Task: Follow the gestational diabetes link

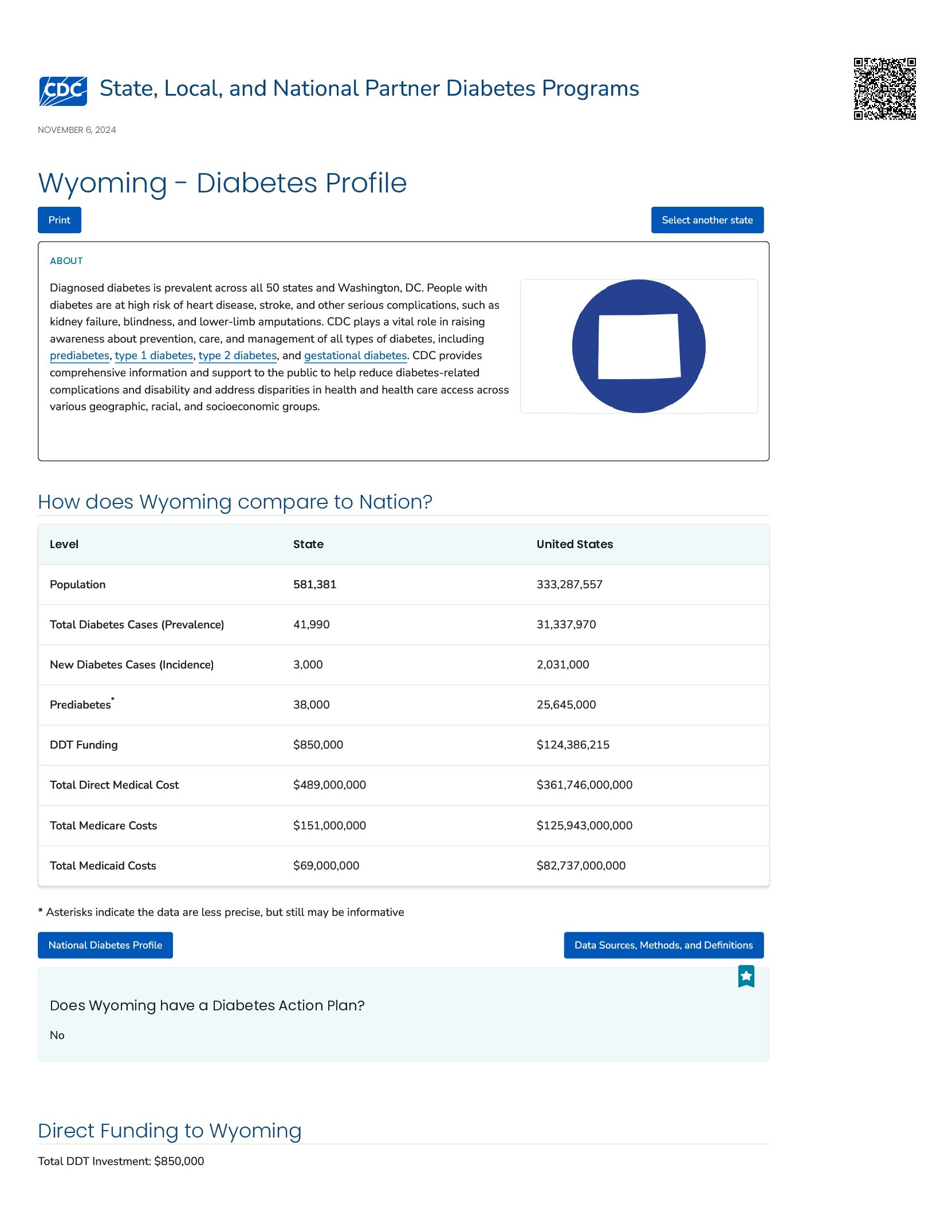Action: pos(355,356)
